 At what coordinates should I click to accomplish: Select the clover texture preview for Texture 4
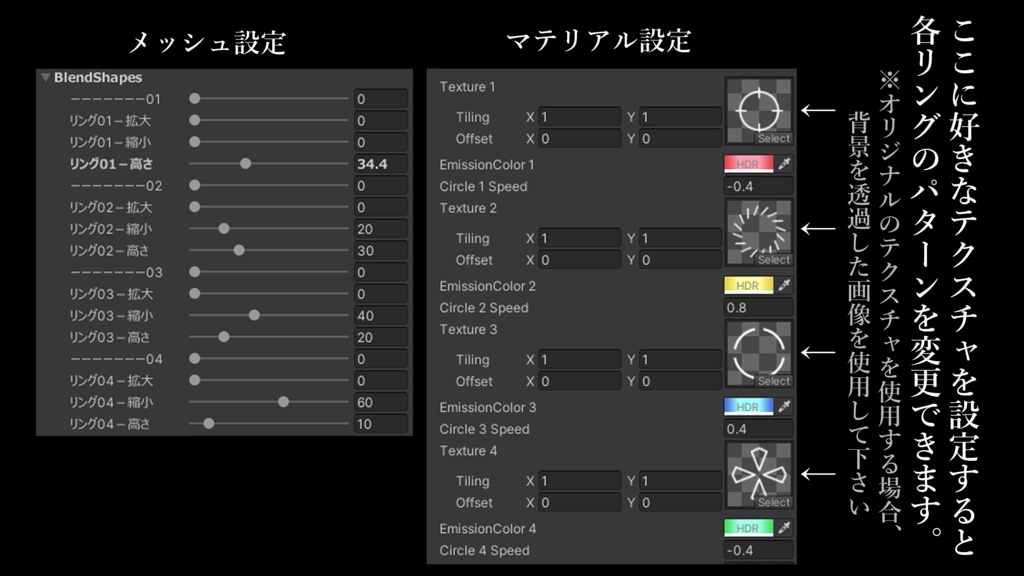757,473
